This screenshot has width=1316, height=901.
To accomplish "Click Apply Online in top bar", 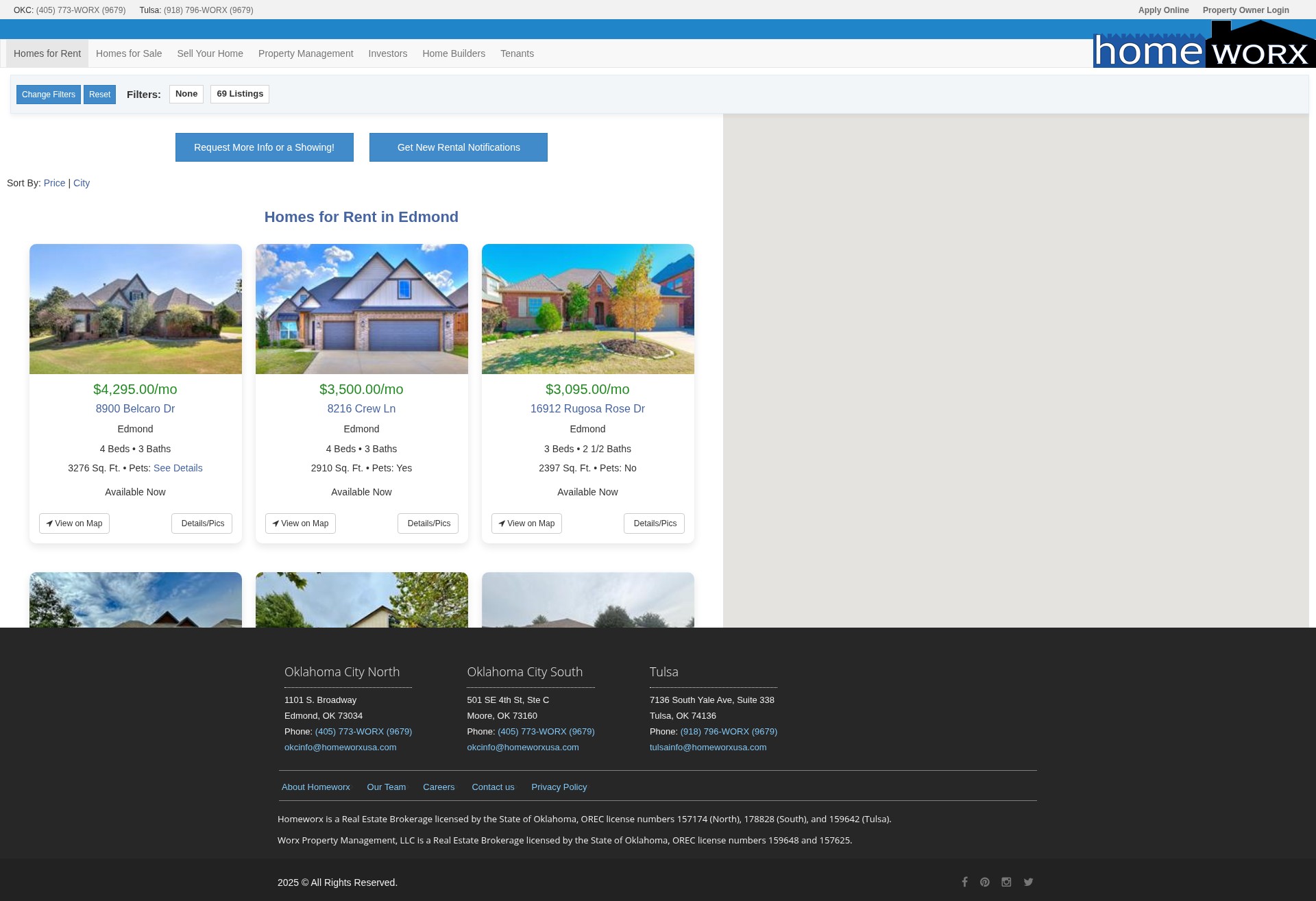I will coord(1164,10).
